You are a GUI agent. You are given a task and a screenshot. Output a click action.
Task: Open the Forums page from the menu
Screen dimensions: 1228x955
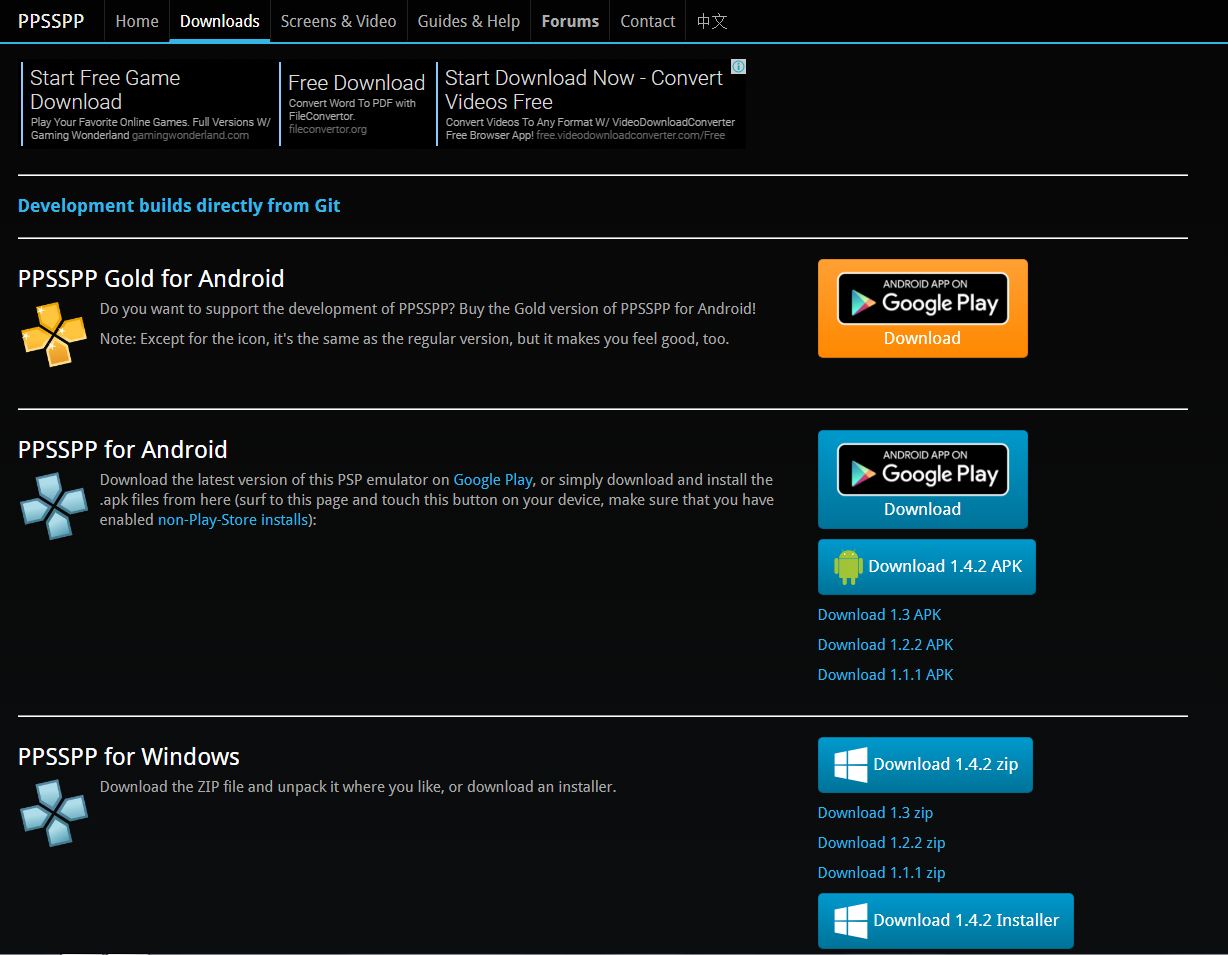coord(569,20)
